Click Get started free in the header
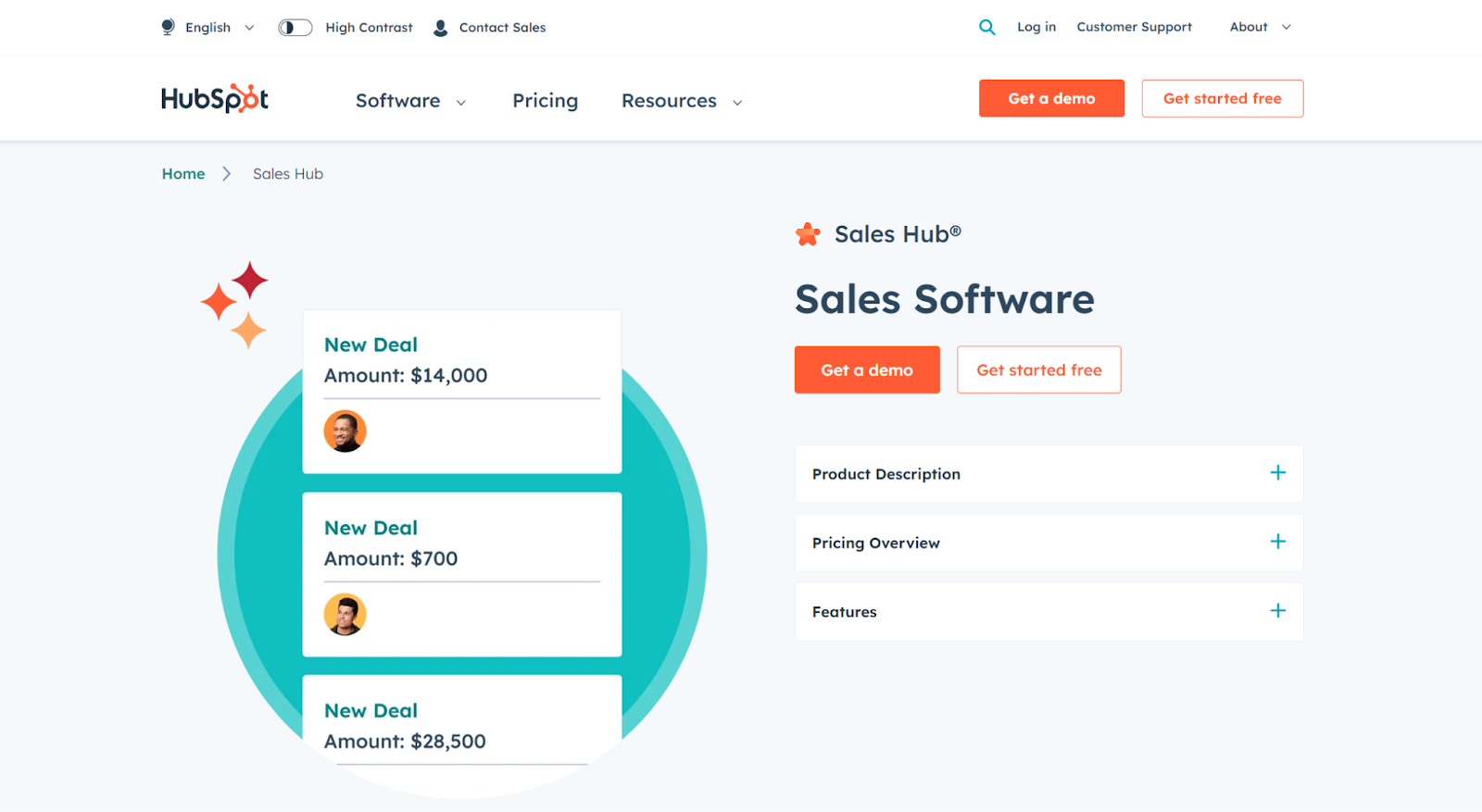Viewport: 1482px width, 812px height. point(1222,98)
